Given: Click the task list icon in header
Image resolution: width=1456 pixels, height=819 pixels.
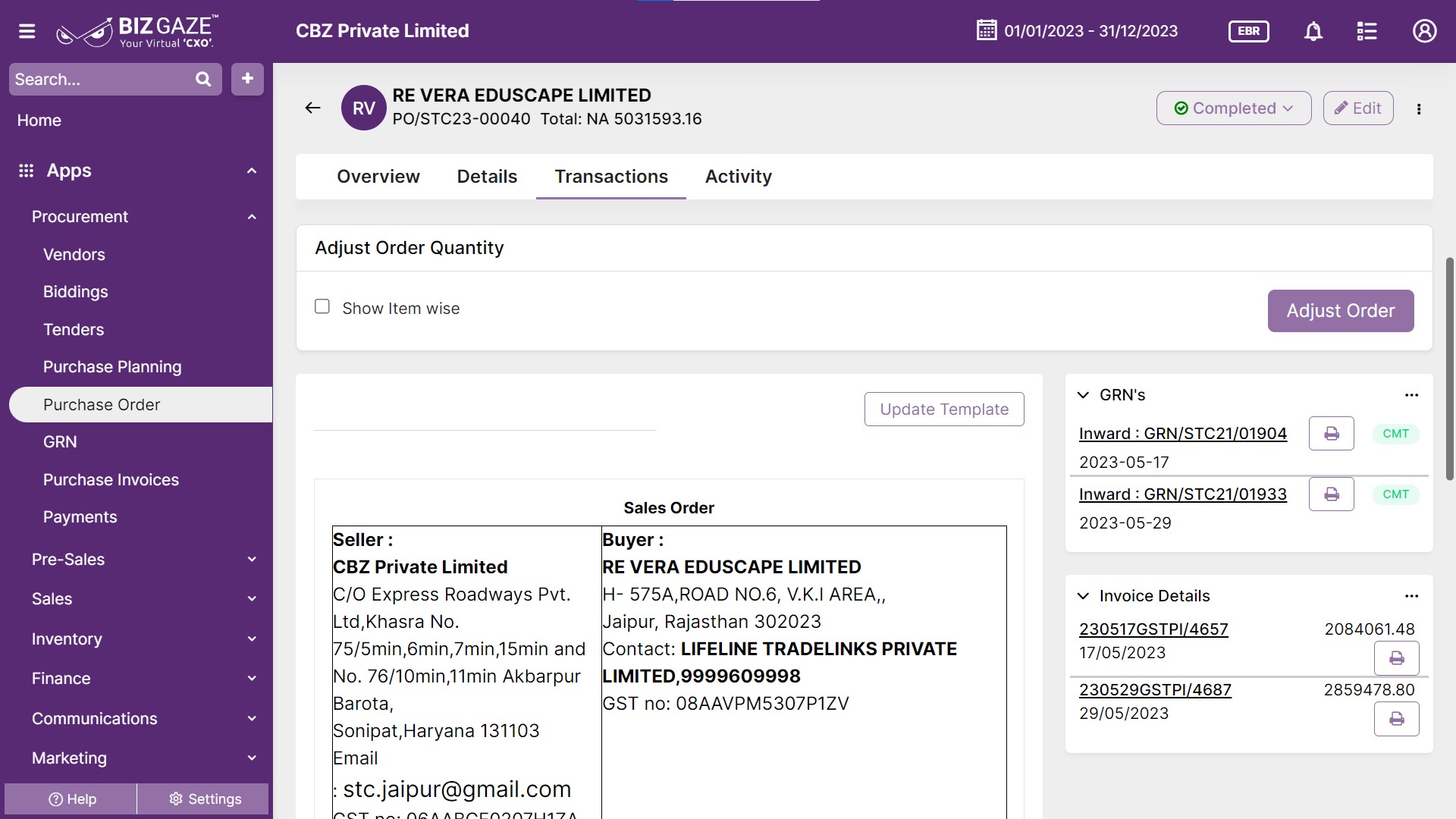Looking at the screenshot, I should click(1367, 31).
